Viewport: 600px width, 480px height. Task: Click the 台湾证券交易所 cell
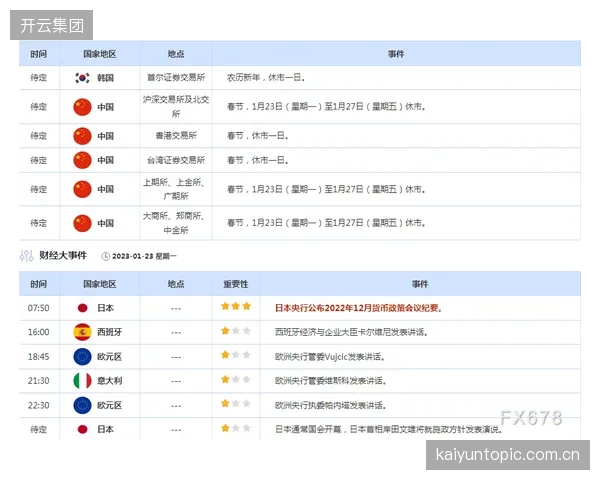(176, 160)
